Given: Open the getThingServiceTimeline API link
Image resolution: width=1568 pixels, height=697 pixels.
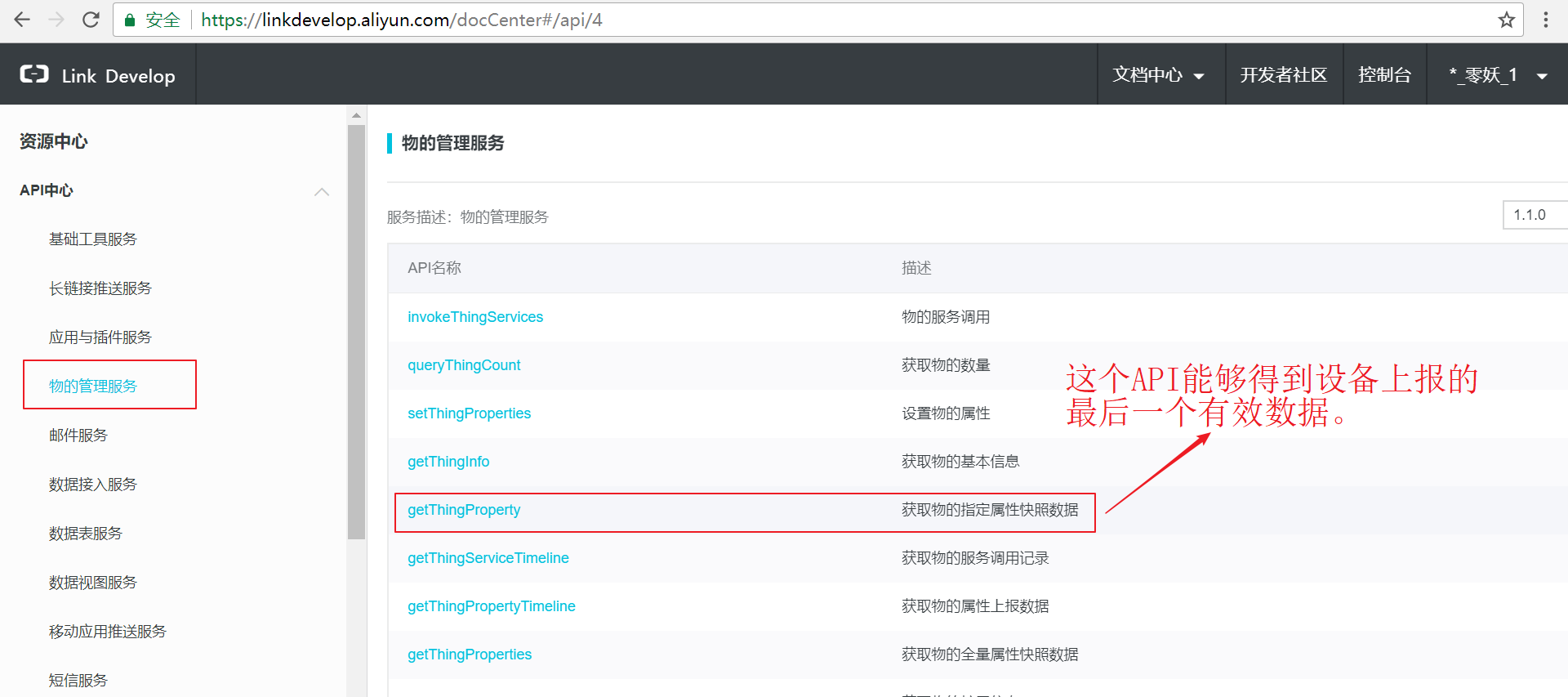Looking at the screenshot, I should [x=488, y=558].
